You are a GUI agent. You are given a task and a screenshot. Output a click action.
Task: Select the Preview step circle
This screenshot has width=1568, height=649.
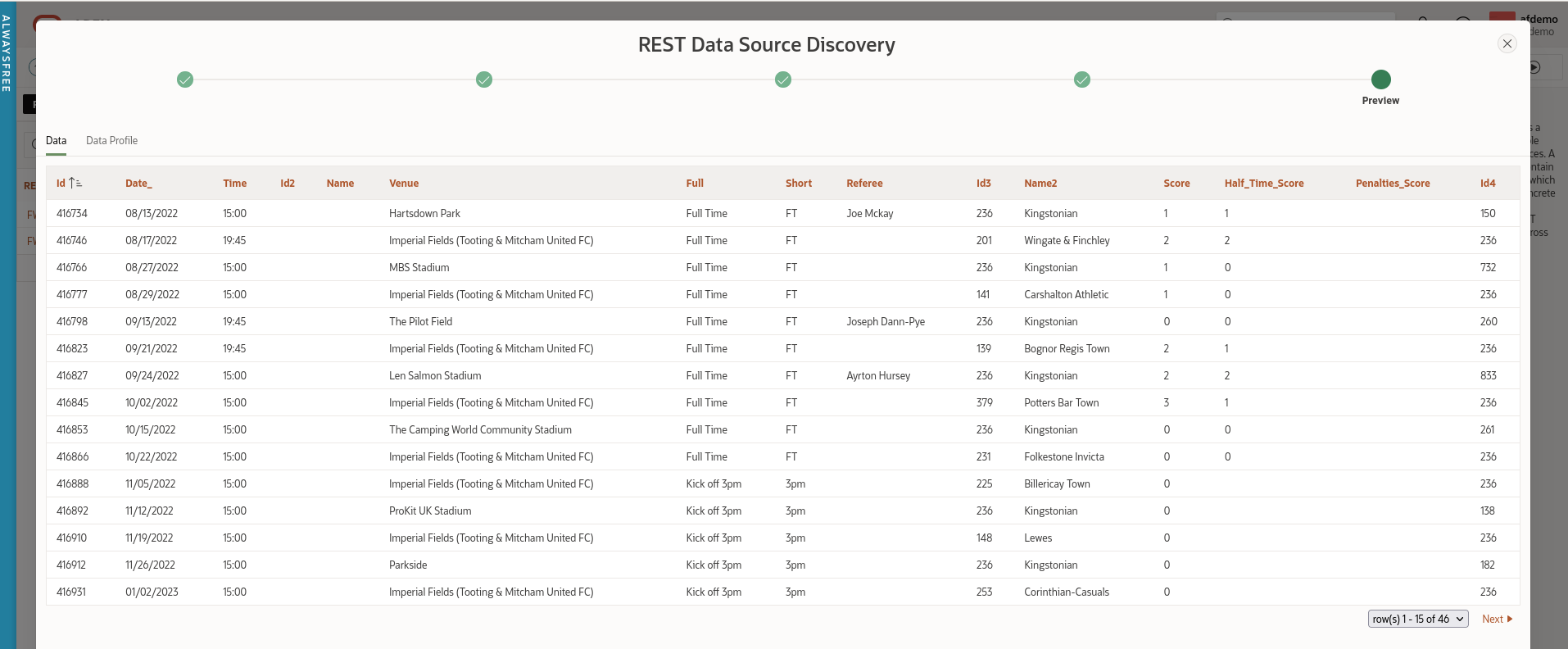1380,79
